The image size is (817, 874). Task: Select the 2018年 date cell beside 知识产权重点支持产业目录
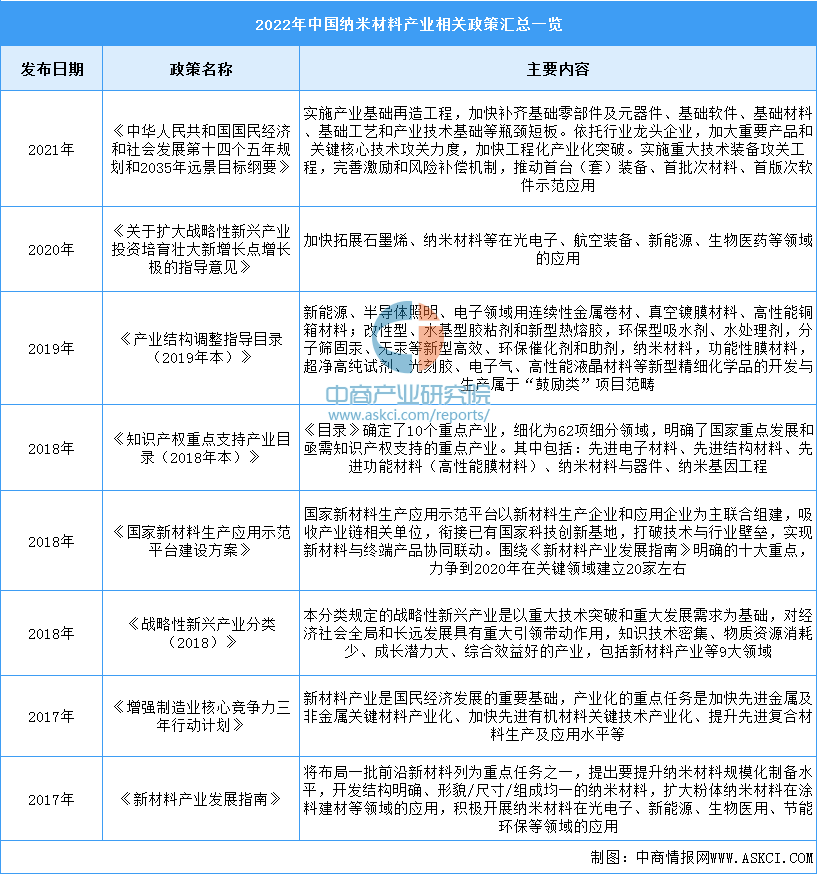point(51,448)
